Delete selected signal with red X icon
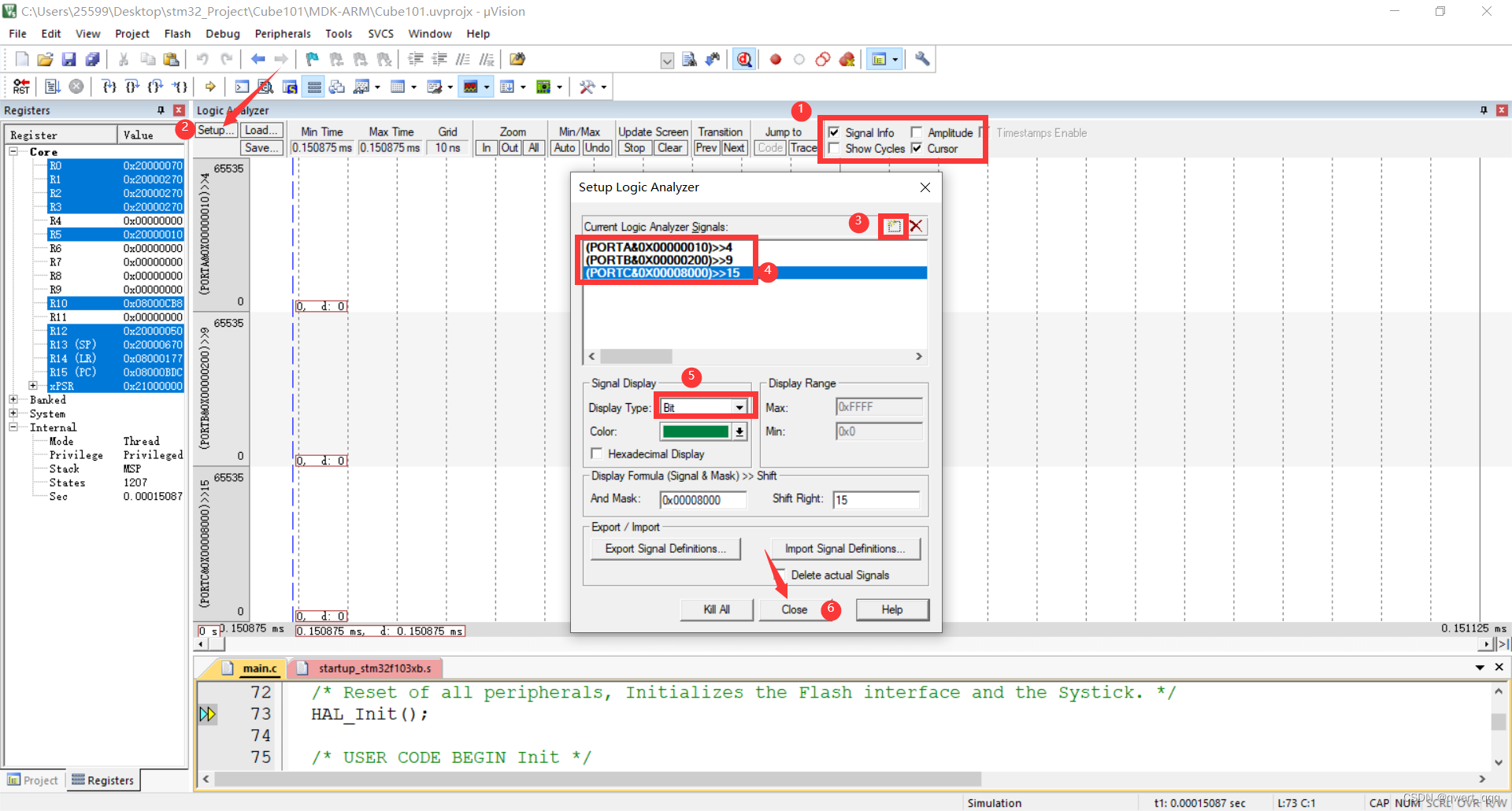This screenshot has width=1512, height=811. click(x=916, y=226)
